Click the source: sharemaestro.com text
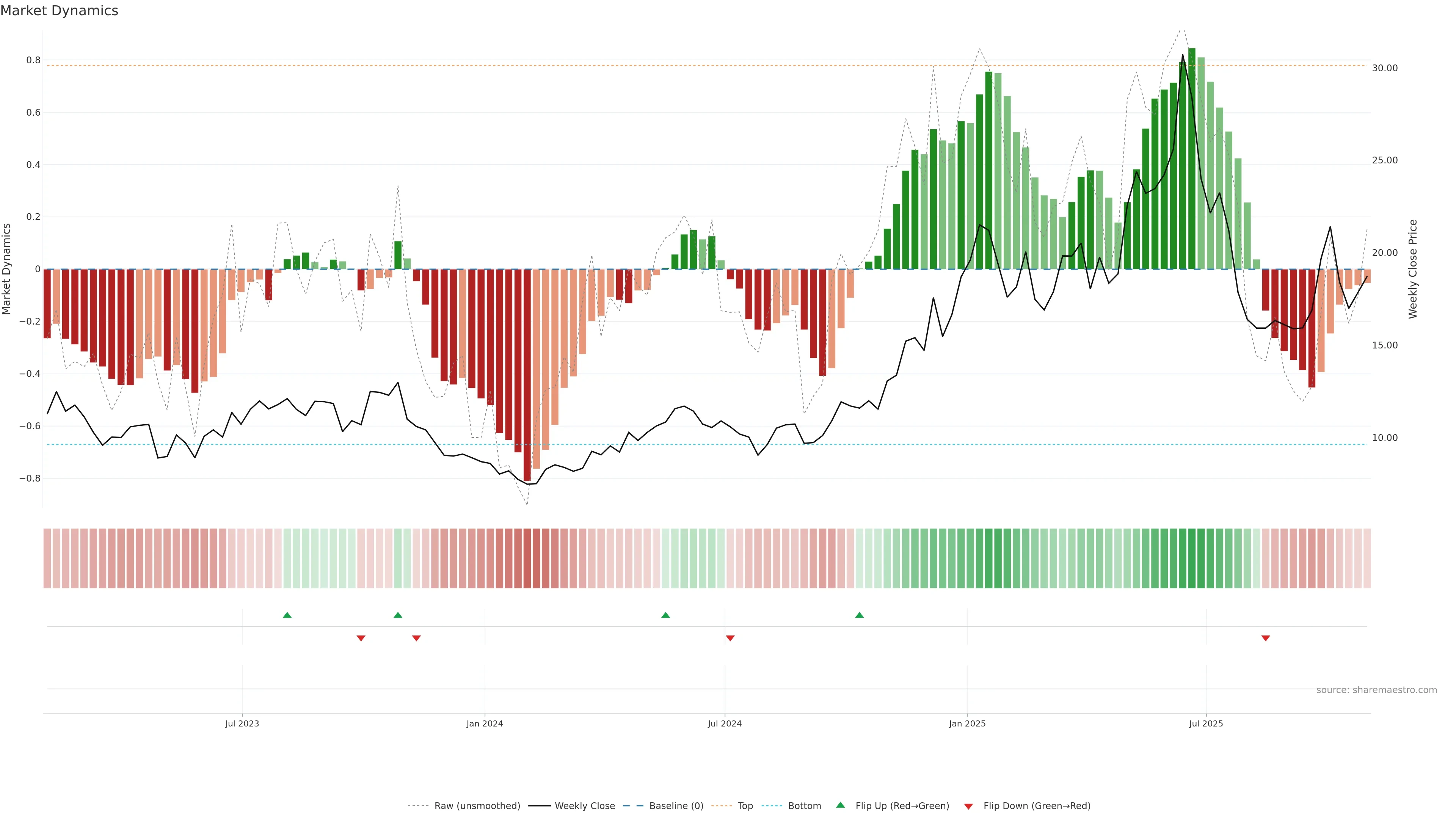This screenshot has height=819, width=1456. (x=1376, y=690)
